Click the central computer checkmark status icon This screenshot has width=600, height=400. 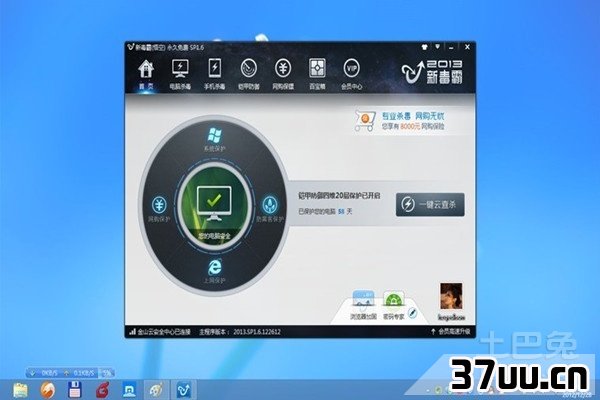[x=214, y=204]
